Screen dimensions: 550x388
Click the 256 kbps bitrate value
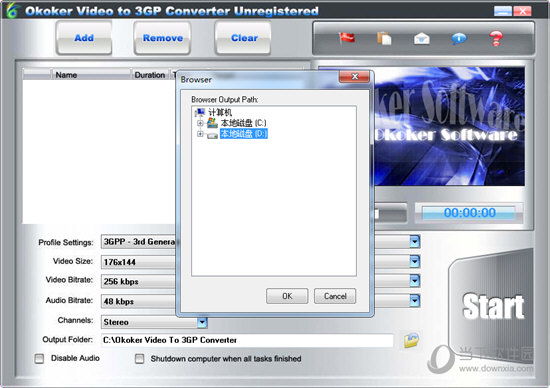pyautogui.click(x=121, y=281)
